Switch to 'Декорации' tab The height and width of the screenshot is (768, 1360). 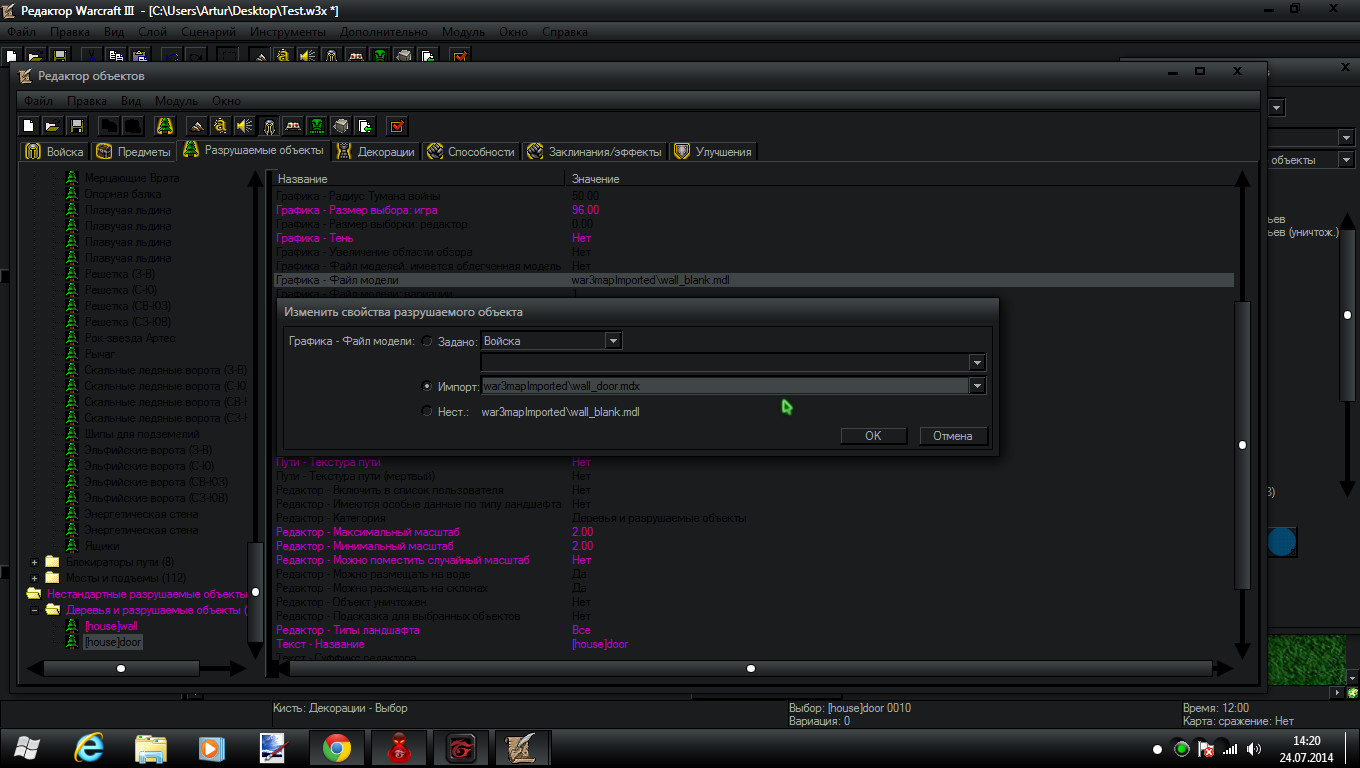coord(376,152)
